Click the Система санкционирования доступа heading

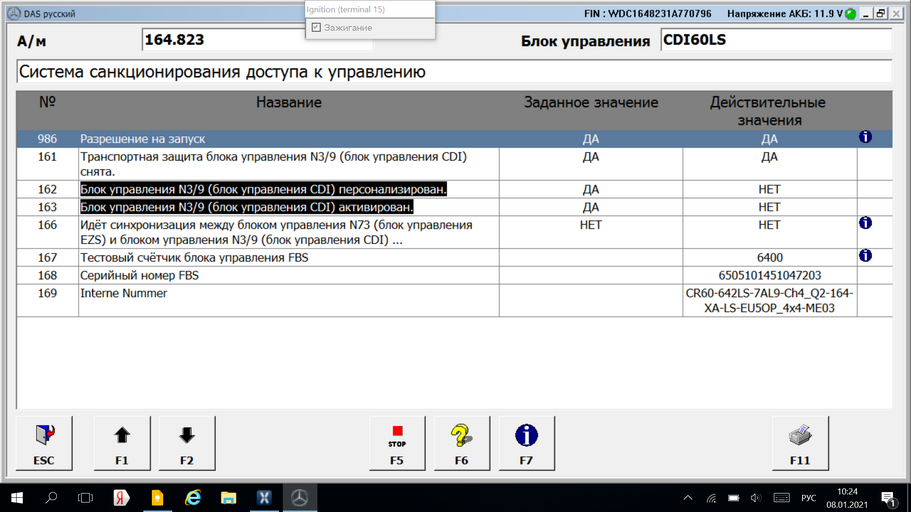coord(222,72)
